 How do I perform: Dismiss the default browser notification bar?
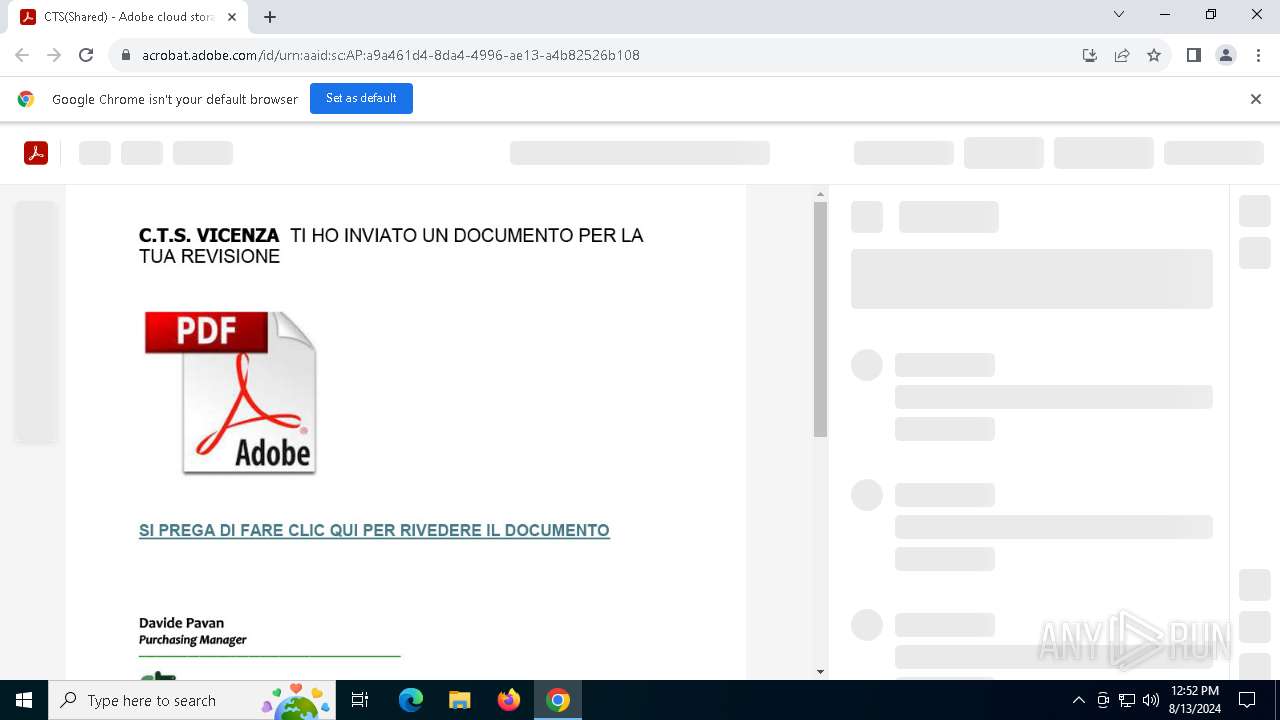1255,99
